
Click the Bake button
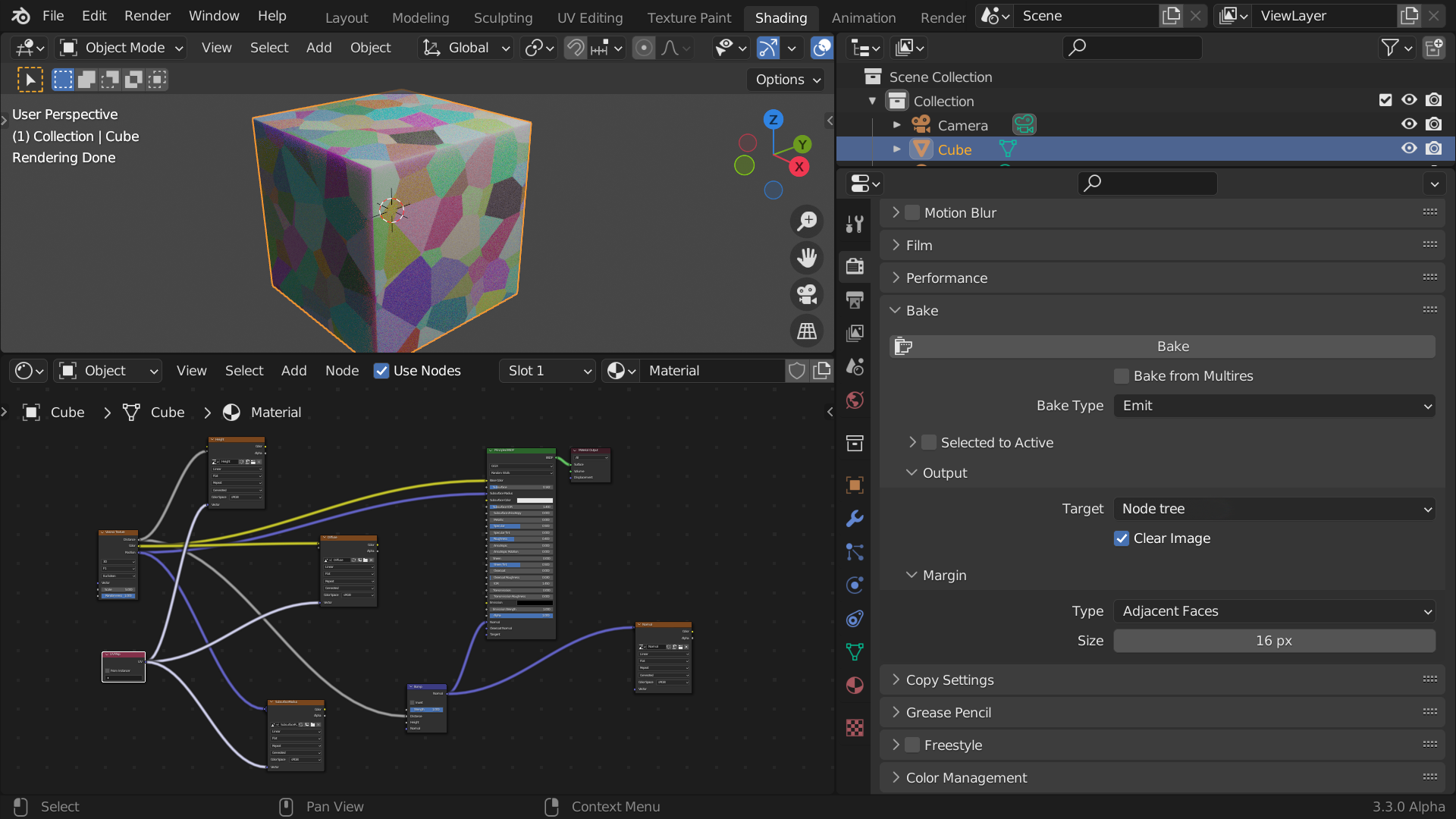1163,347
